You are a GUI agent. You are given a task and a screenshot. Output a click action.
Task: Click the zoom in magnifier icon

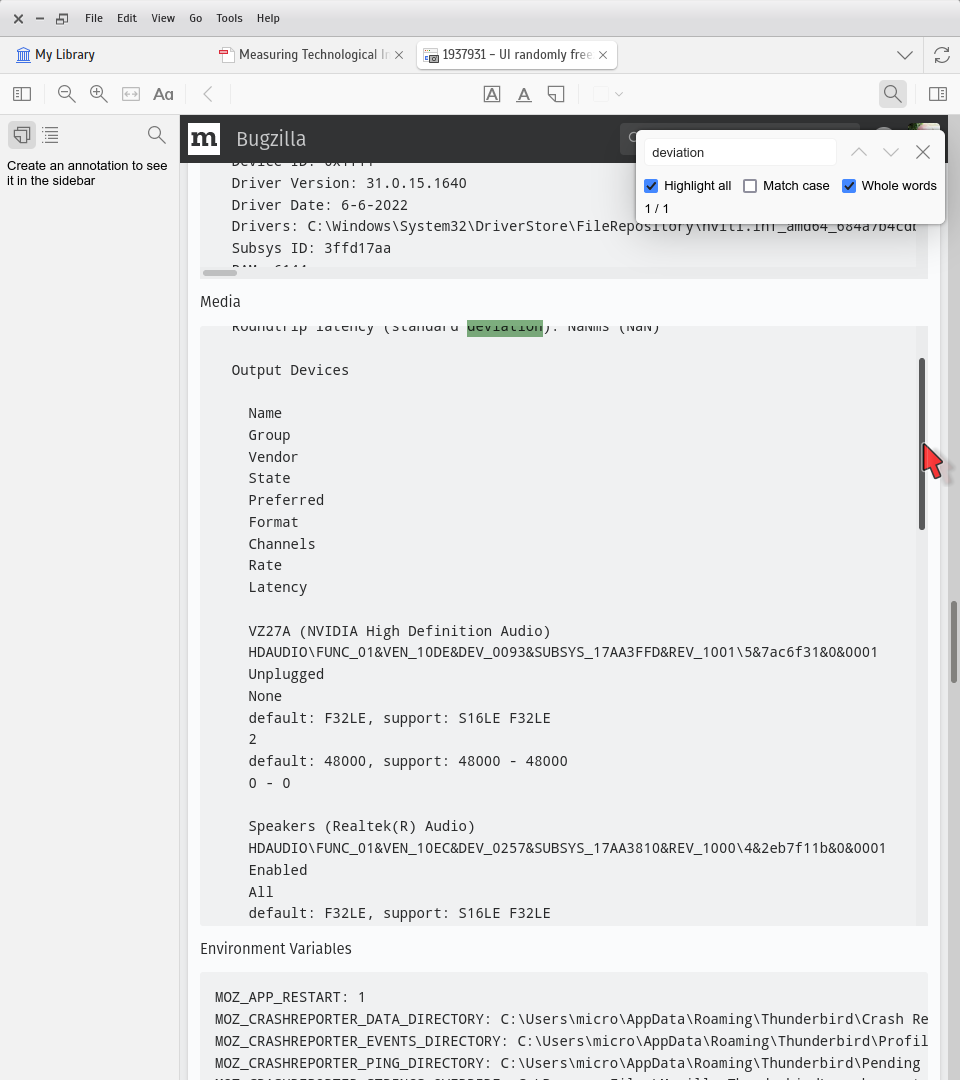pyautogui.click(x=98, y=94)
